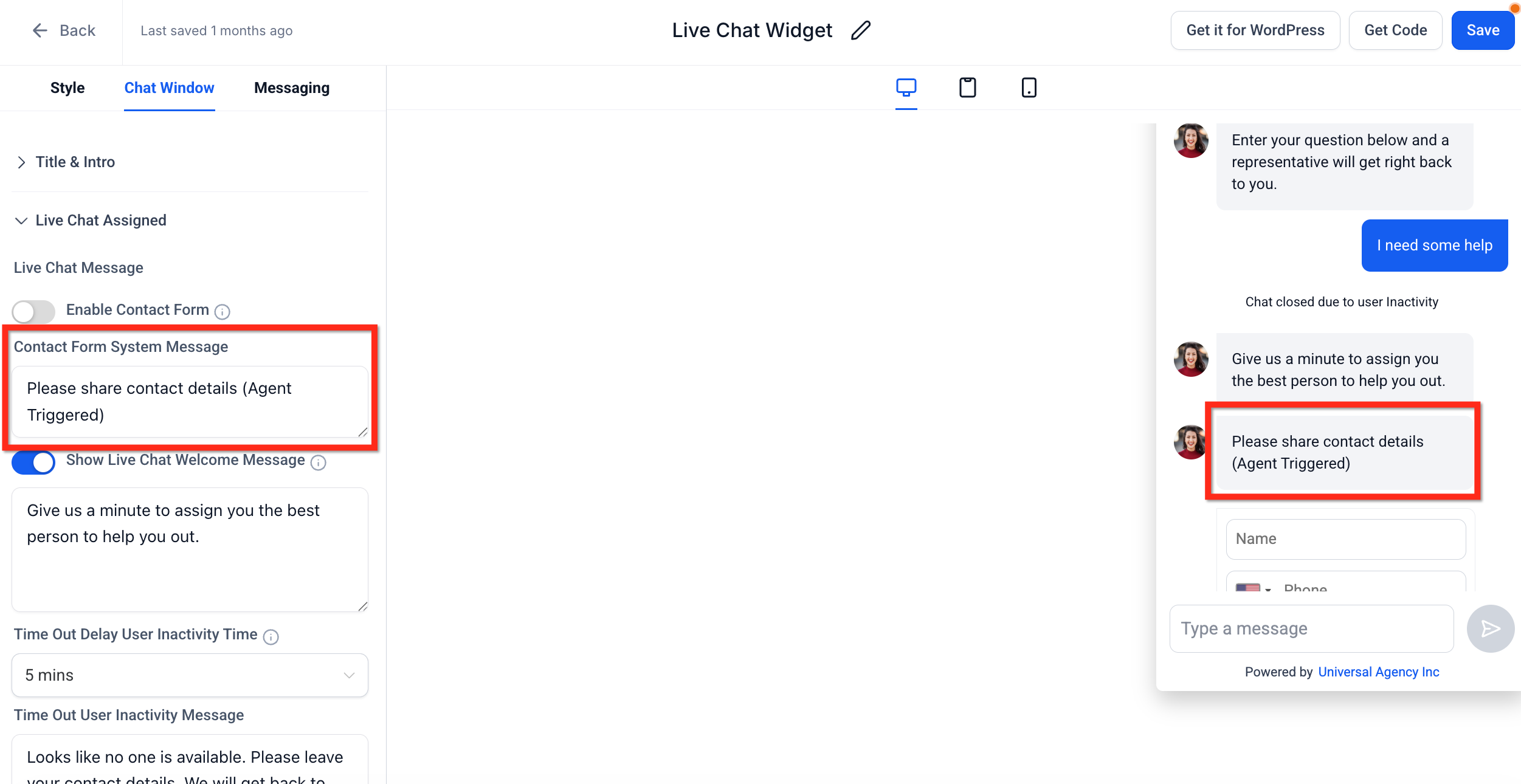The width and height of the screenshot is (1521, 784).
Task: Click info icon beside Time Out Delay label
Action: [271, 636]
